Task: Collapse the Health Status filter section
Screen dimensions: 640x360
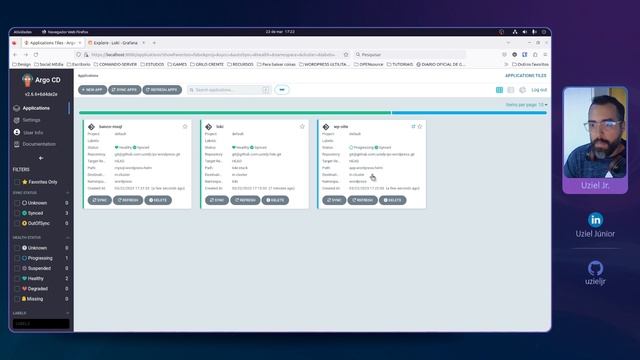Action: (x=67, y=238)
